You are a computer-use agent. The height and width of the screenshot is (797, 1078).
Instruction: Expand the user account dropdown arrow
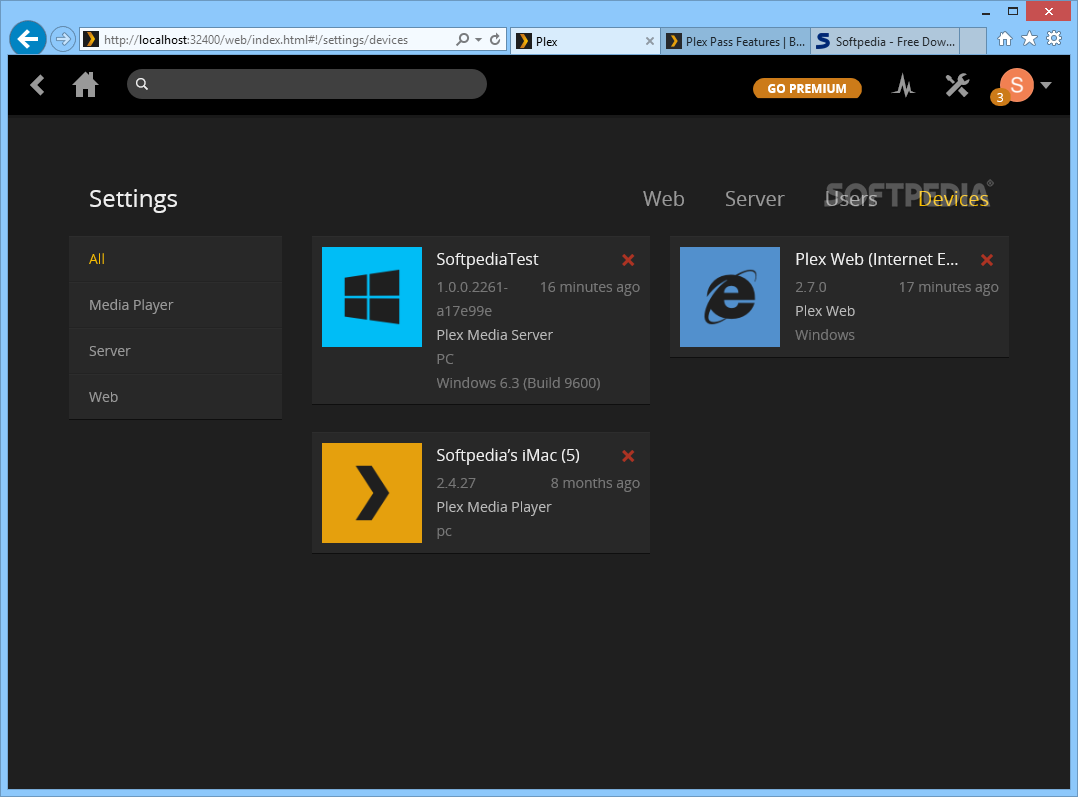(1046, 85)
